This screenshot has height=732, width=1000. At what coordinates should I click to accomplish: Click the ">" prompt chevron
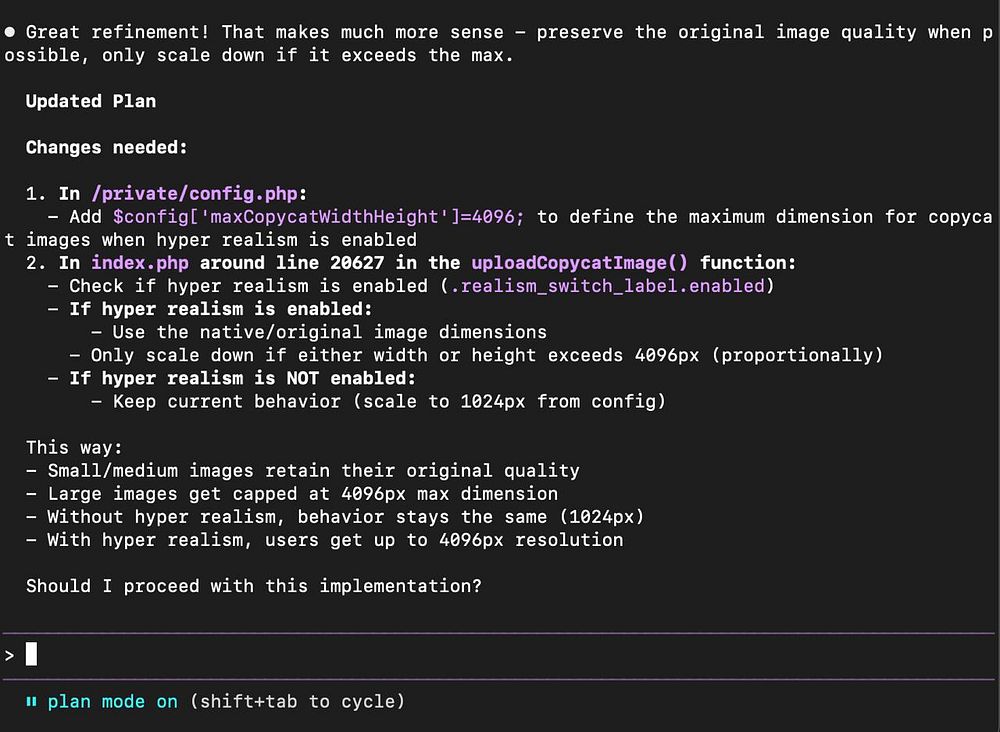point(9,655)
